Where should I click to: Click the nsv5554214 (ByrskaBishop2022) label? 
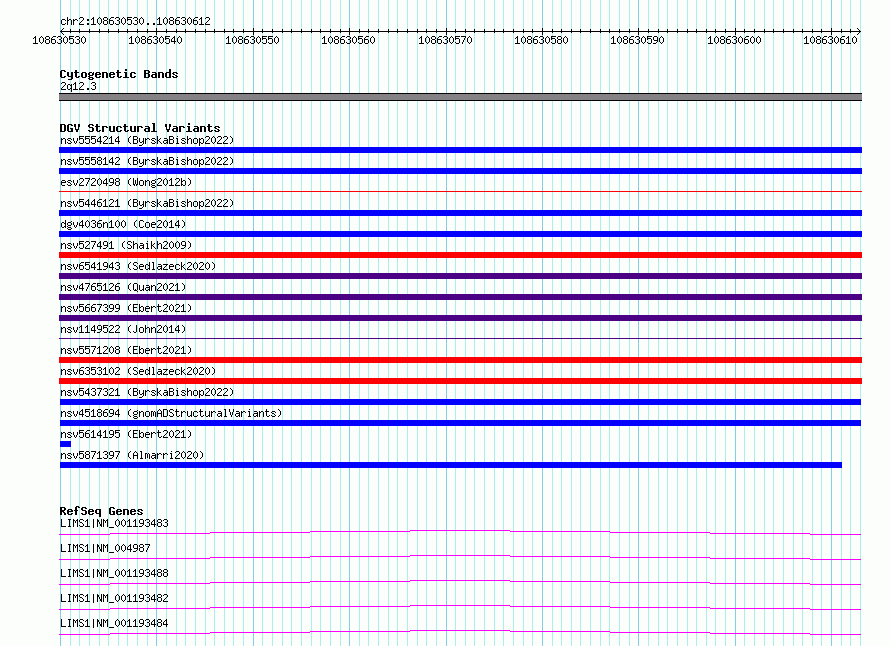click(147, 140)
